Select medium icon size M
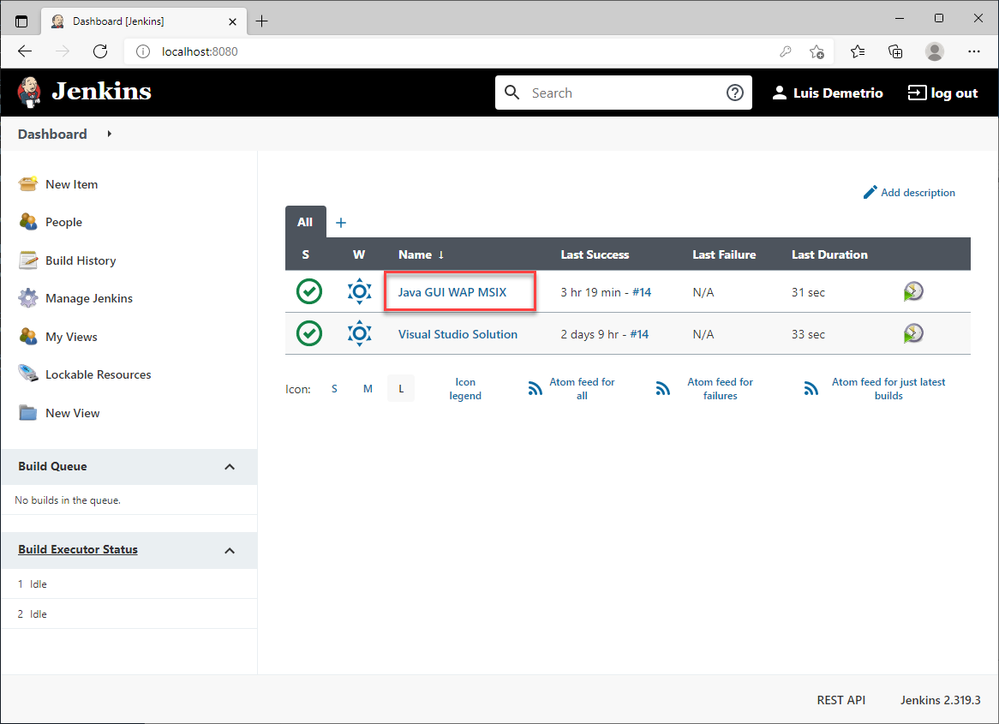This screenshot has width=999, height=724. [x=368, y=389]
